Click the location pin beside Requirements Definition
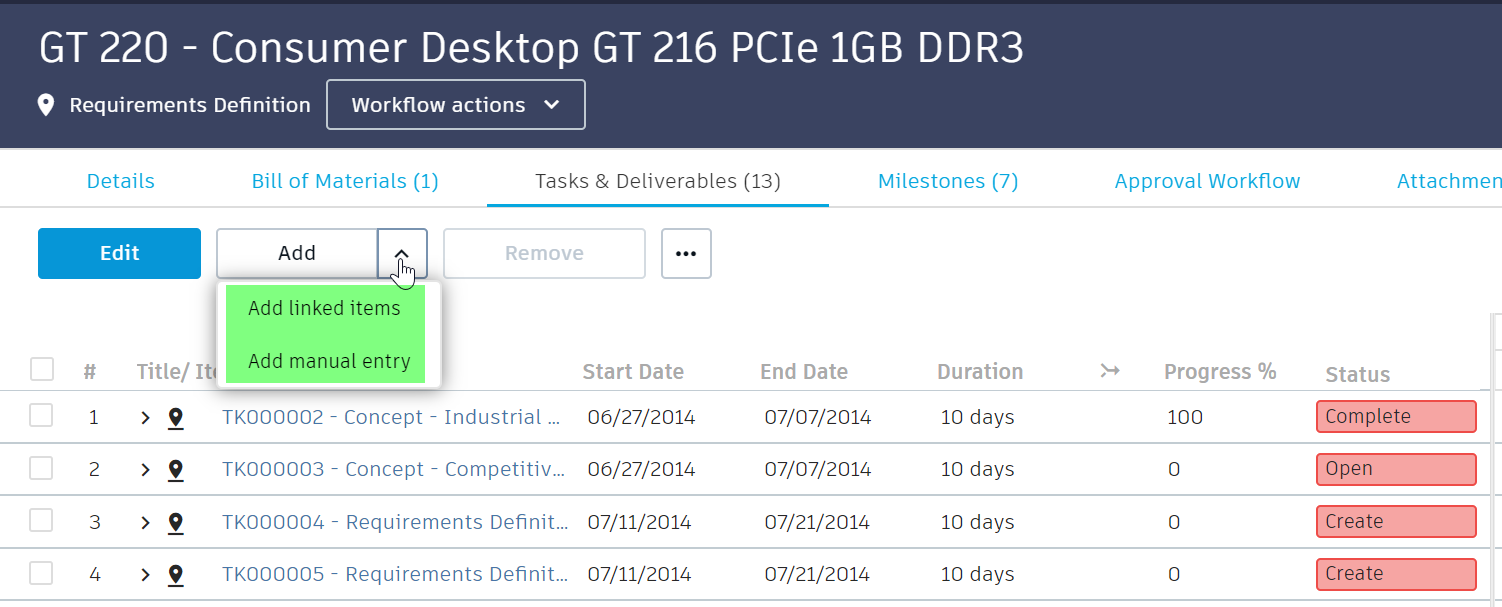The height and width of the screenshot is (607, 1502). click(46, 104)
